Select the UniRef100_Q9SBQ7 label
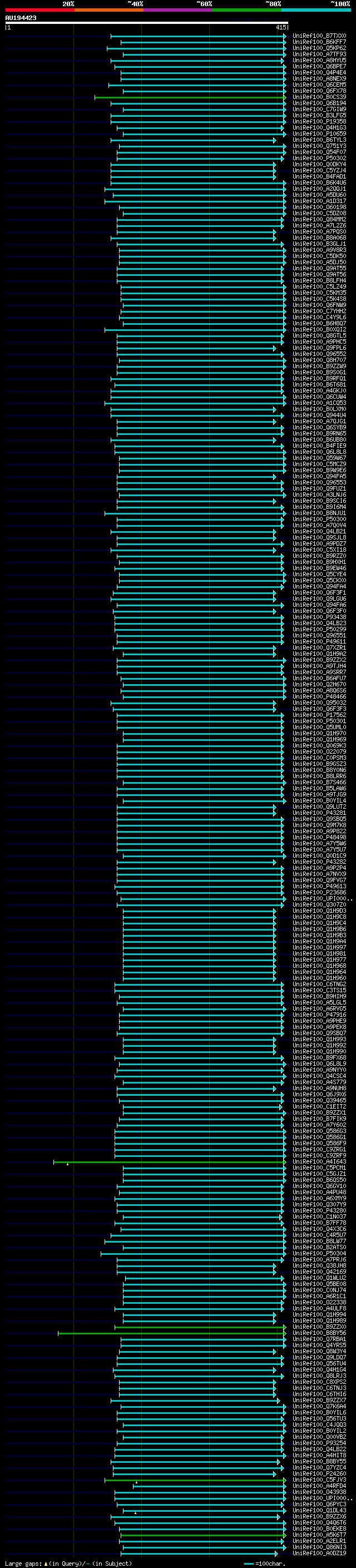Viewport: 356px width, 1568px height. [319, 1033]
